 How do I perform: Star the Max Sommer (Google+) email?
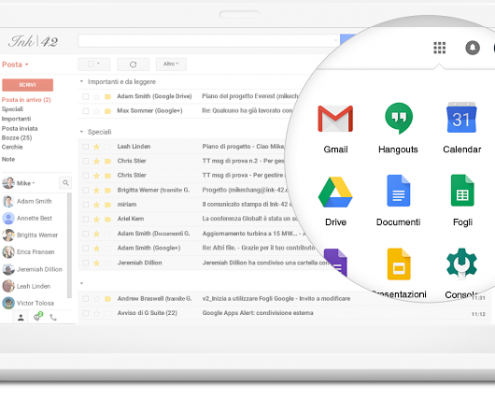click(x=96, y=111)
